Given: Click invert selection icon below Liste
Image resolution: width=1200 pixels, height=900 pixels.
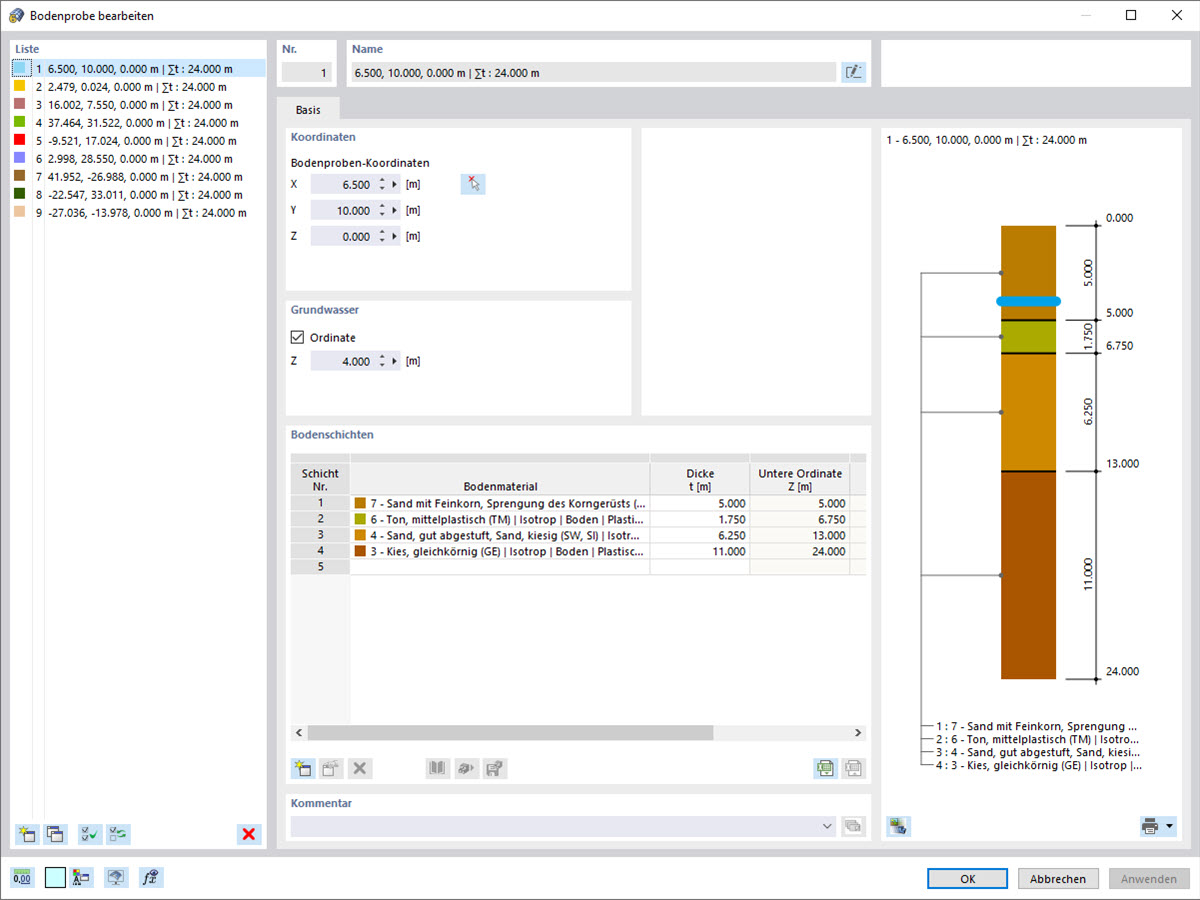Looking at the screenshot, I should (118, 834).
